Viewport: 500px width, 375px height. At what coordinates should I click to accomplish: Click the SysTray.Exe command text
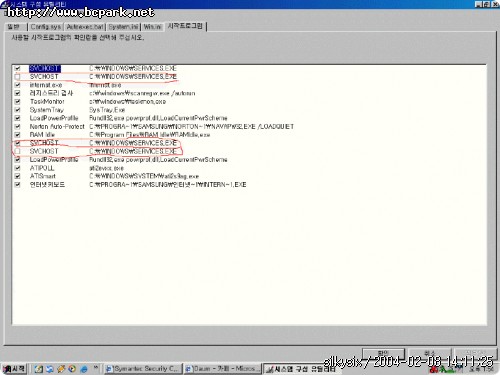point(107,110)
